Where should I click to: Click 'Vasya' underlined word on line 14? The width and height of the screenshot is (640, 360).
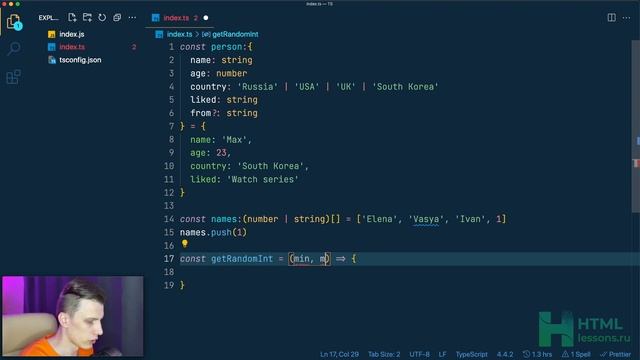coord(426,219)
